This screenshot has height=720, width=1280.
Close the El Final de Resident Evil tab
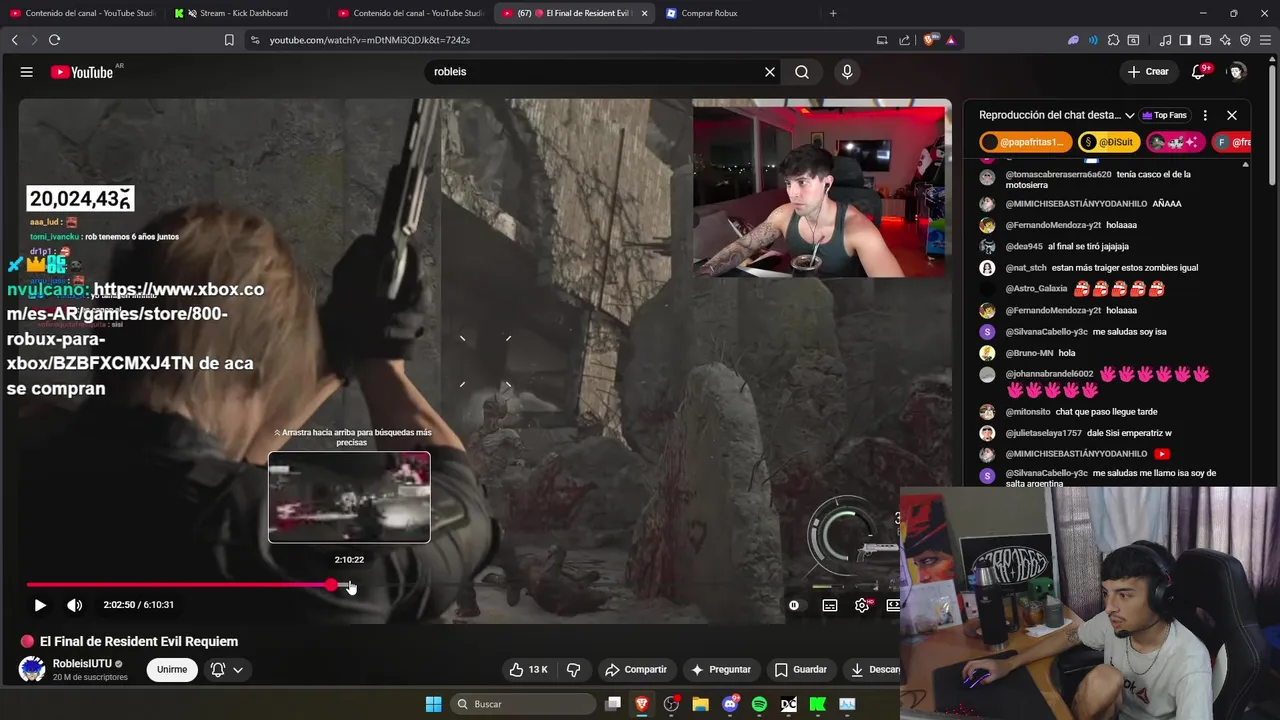coord(644,13)
